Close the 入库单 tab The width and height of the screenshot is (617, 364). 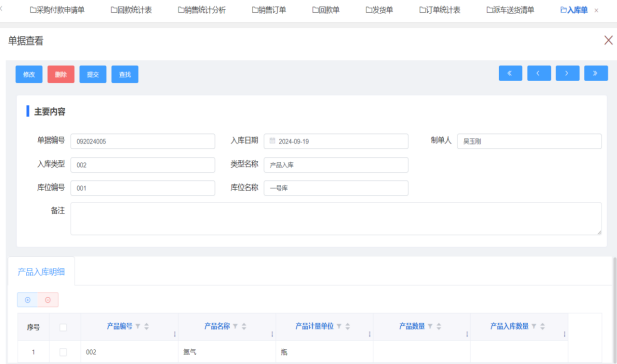point(596,11)
